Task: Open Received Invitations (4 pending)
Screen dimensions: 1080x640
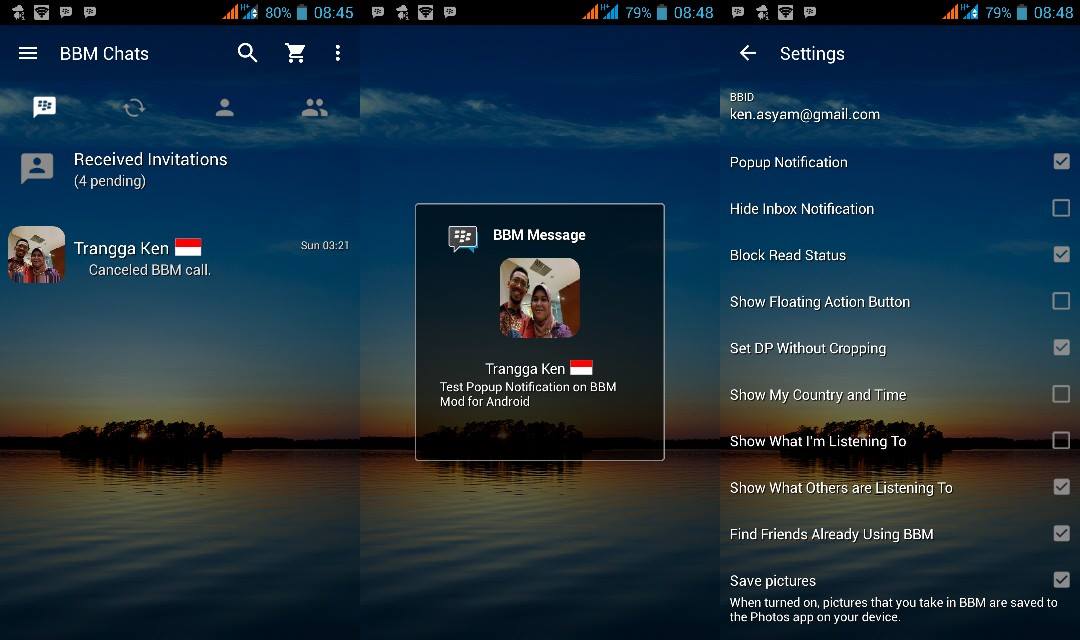Action: (180, 169)
